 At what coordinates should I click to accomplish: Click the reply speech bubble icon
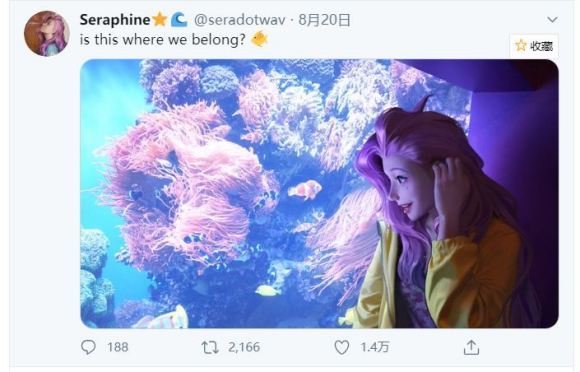[x=88, y=347]
